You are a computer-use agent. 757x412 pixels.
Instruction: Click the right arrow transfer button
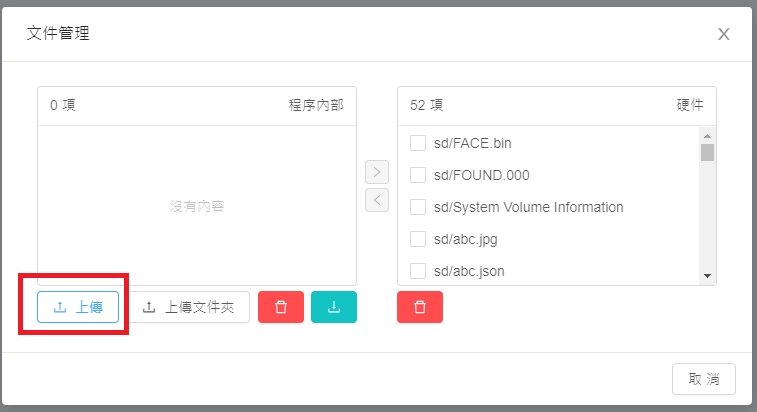[377, 171]
